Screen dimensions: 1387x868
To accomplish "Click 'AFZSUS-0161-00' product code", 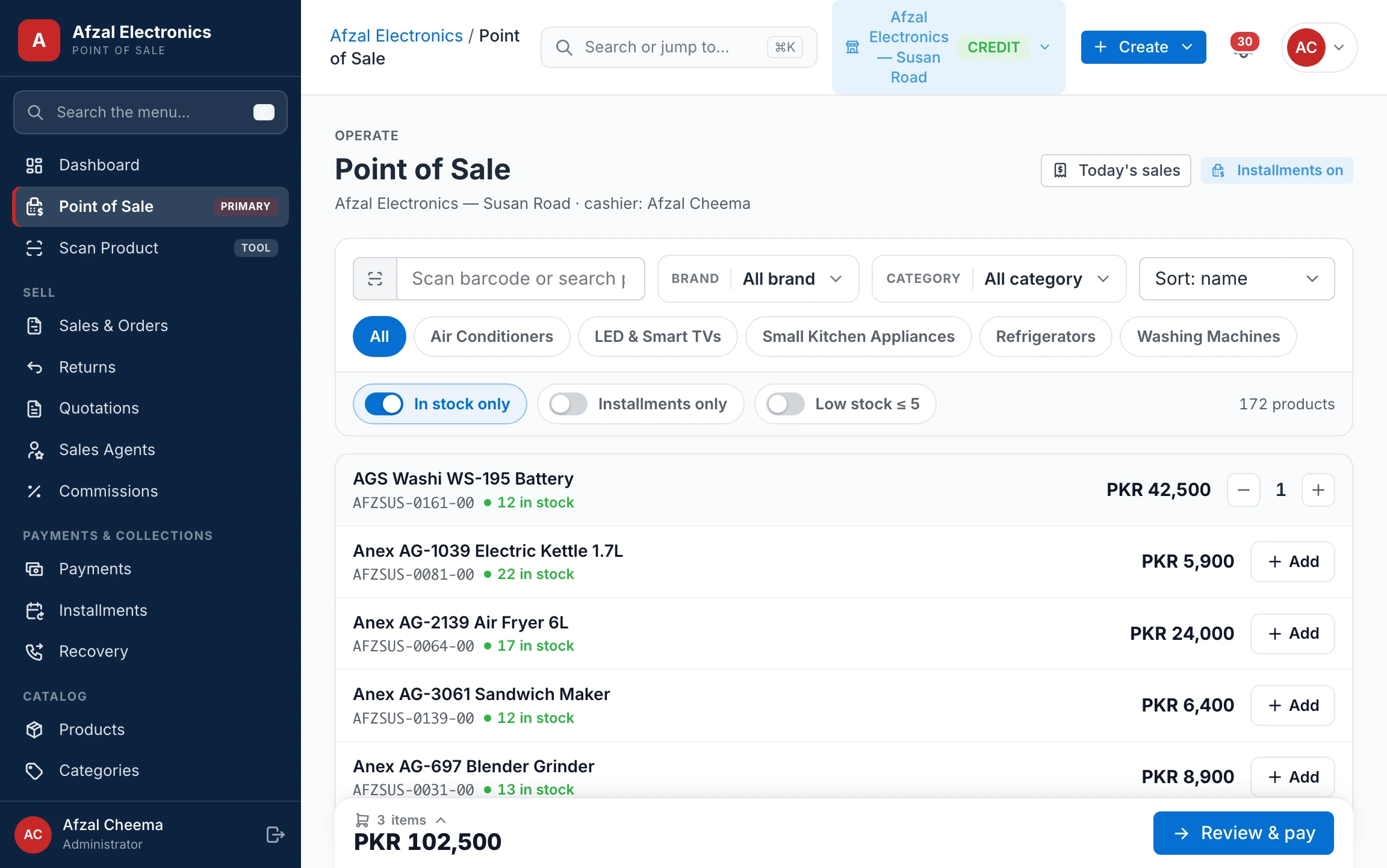I will pyautogui.click(x=414, y=503).
